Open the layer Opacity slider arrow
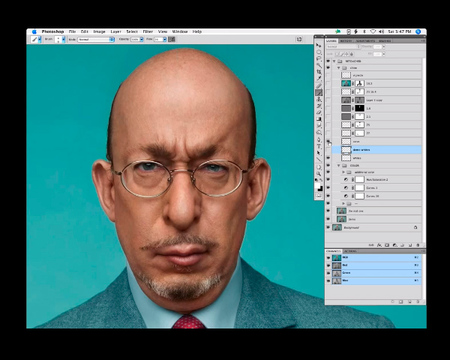The width and height of the screenshot is (450, 360). (384, 47)
